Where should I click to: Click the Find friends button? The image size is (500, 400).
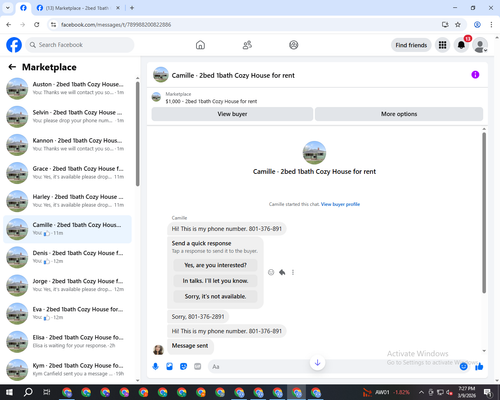(411, 45)
